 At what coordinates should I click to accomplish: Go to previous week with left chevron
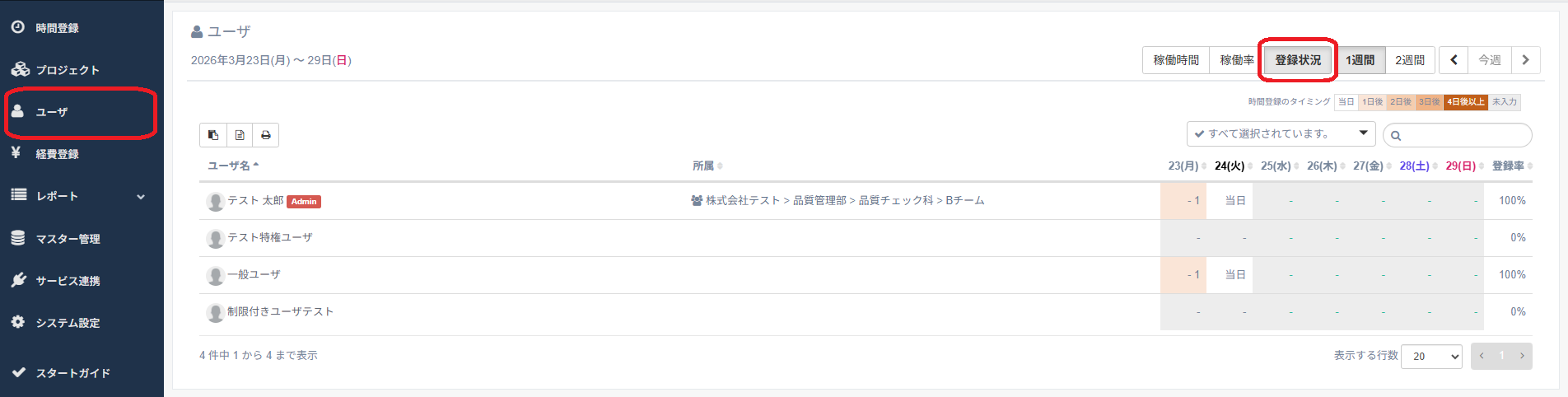(x=1454, y=60)
